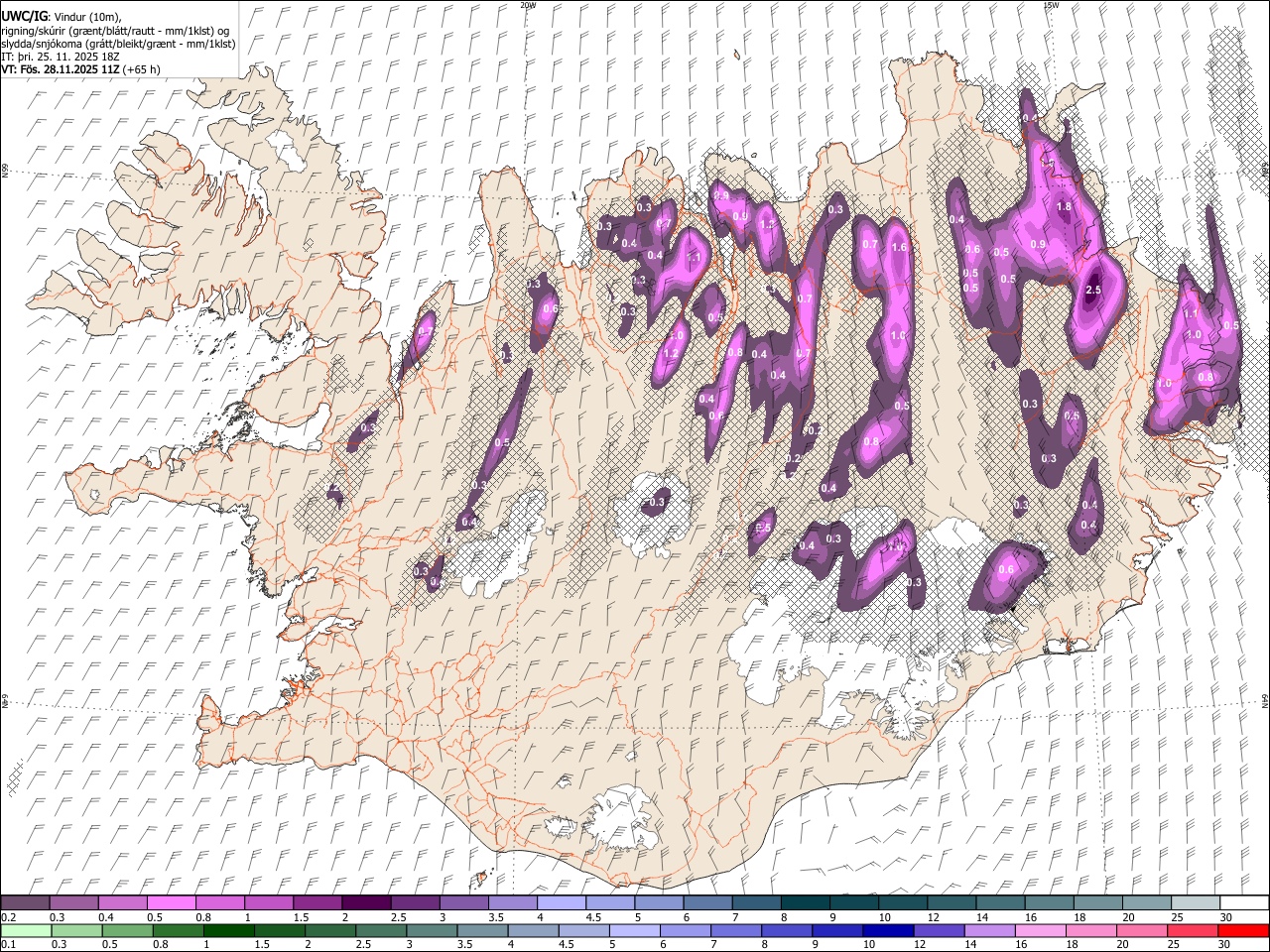The height and width of the screenshot is (952, 1270).
Task: Click the bright red bottom-row swatch after 30
Action: click(x=1243, y=930)
